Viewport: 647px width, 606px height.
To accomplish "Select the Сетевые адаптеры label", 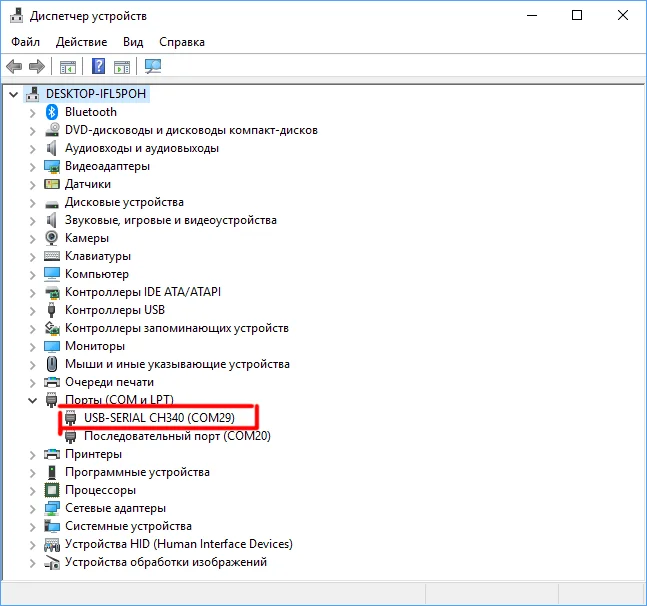I will coord(116,508).
